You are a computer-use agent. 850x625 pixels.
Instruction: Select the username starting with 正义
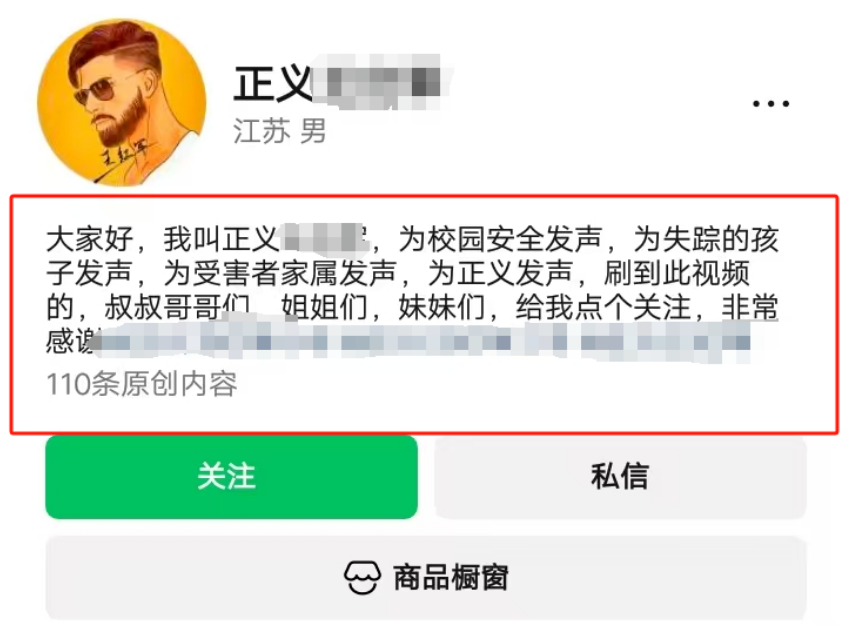[342, 83]
